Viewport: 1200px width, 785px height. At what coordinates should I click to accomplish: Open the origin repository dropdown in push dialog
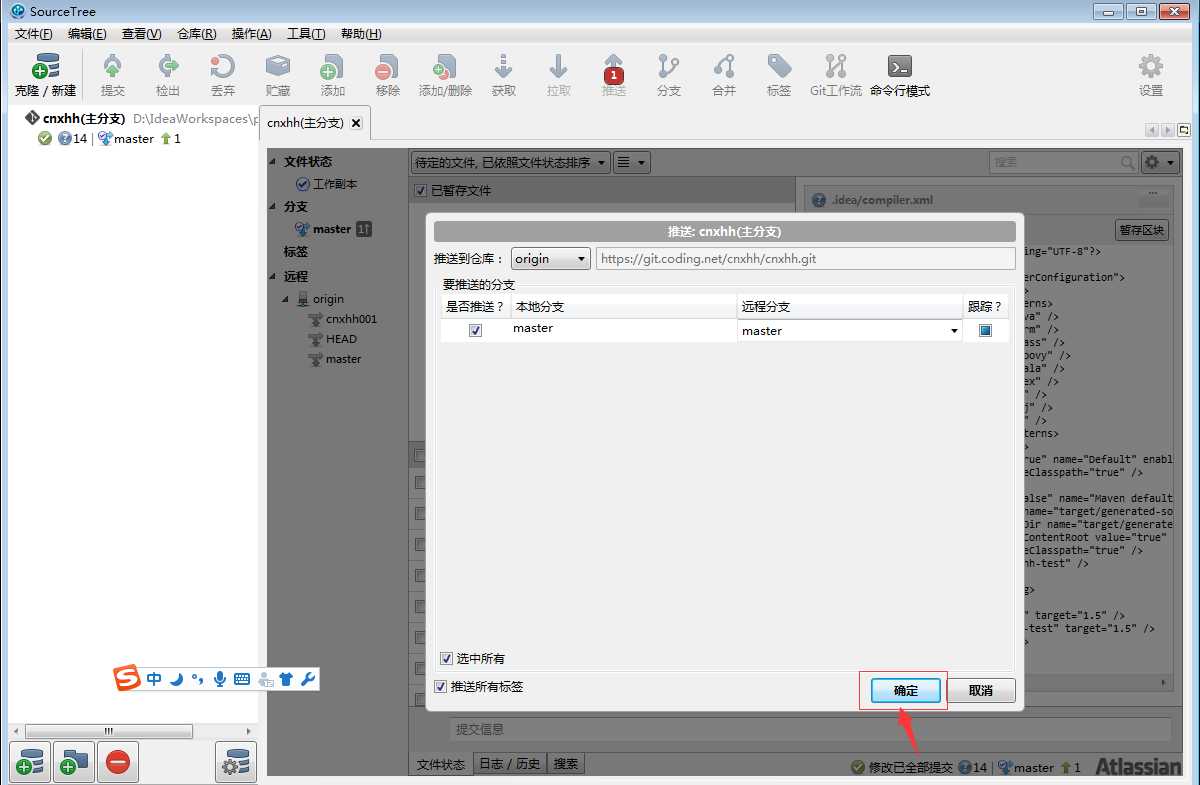551,258
